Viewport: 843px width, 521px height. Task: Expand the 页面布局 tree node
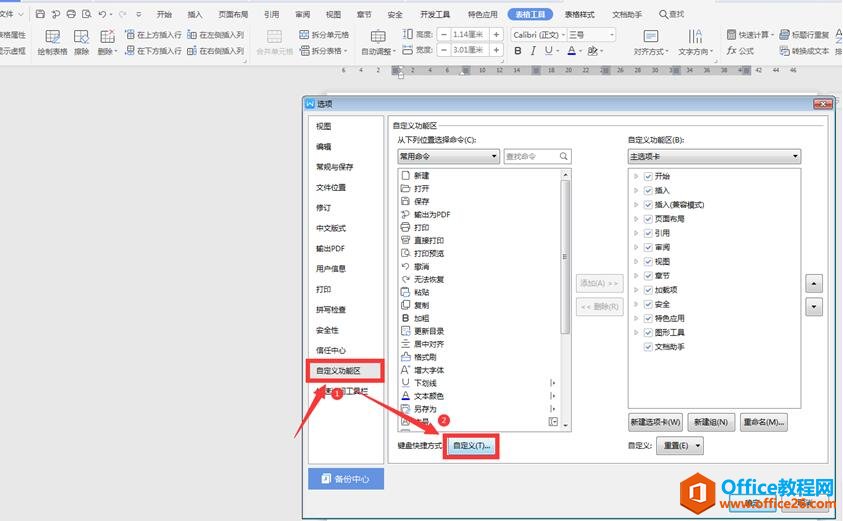(x=636, y=219)
